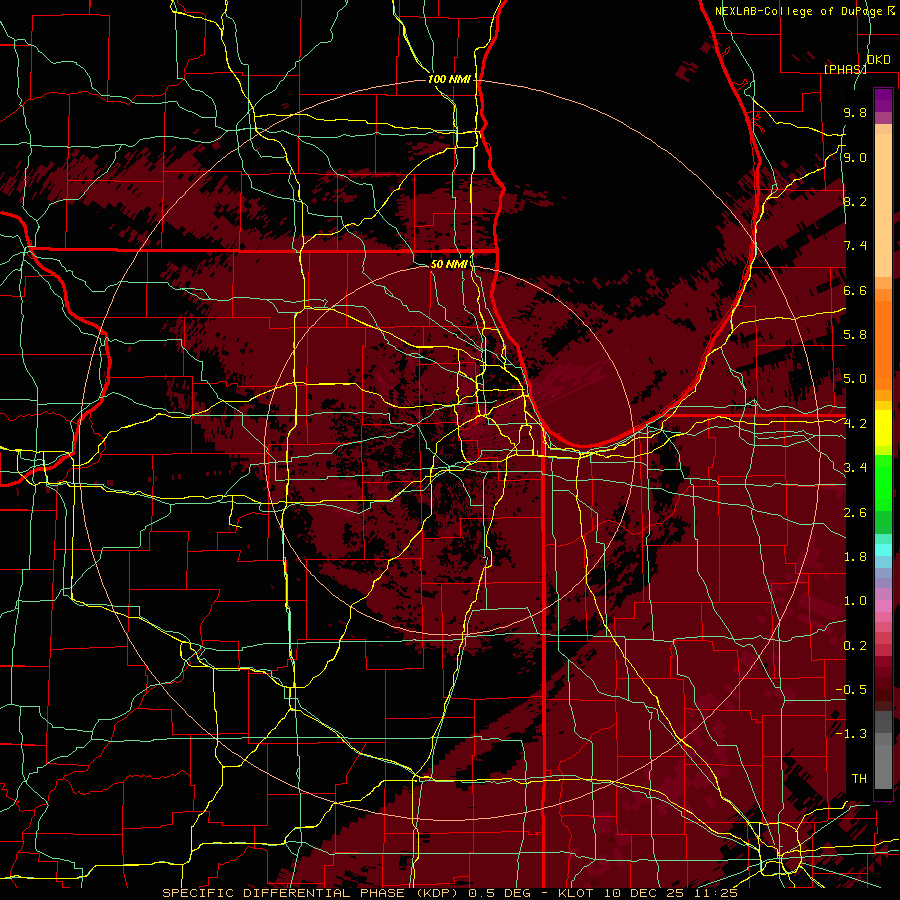The height and width of the screenshot is (900, 900).
Task: Click the 1.8 scale value
Action: [x=855, y=557]
